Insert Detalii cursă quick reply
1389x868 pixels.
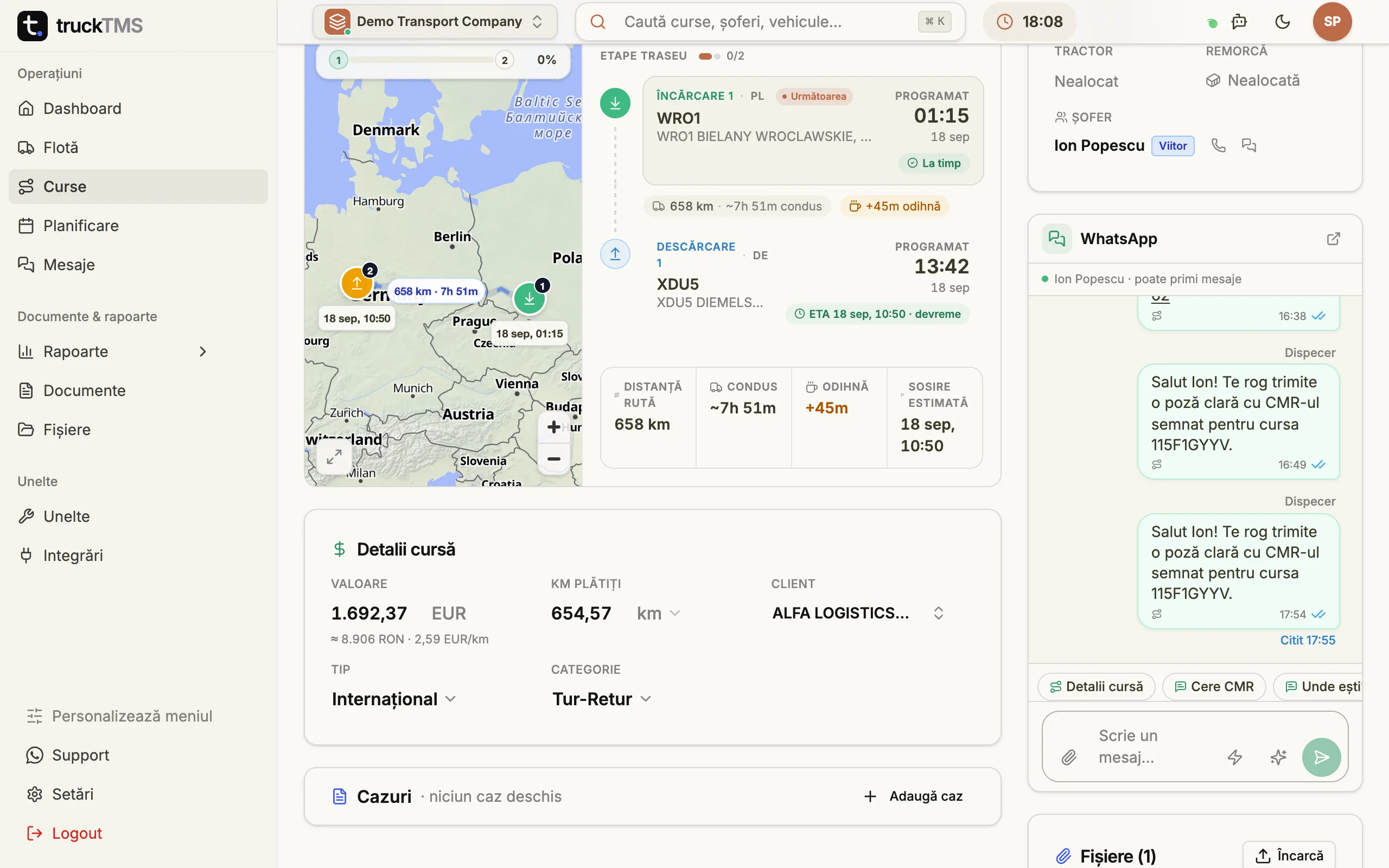[1096, 687]
